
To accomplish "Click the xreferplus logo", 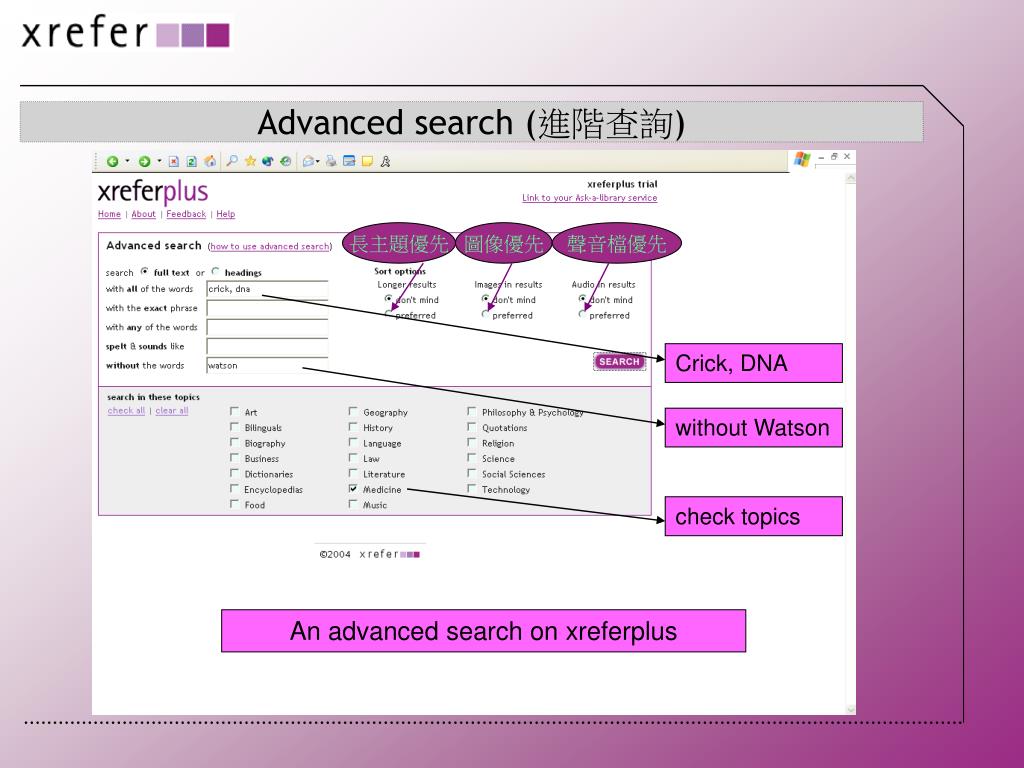I will [x=153, y=192].
